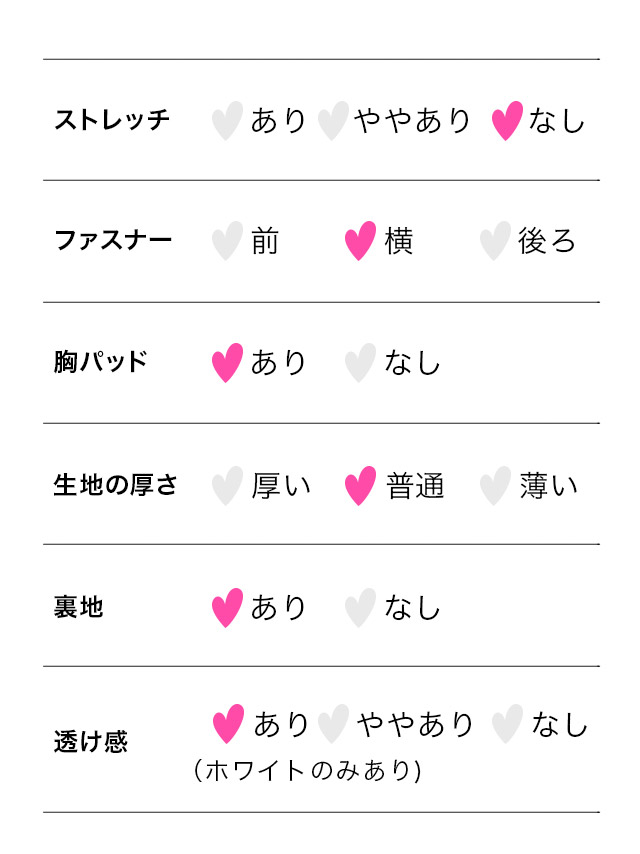Select the gray heart beside 厚い
The height and width of the screenshot is (854, 640).
pyautogui.click(x=227, y=485)
